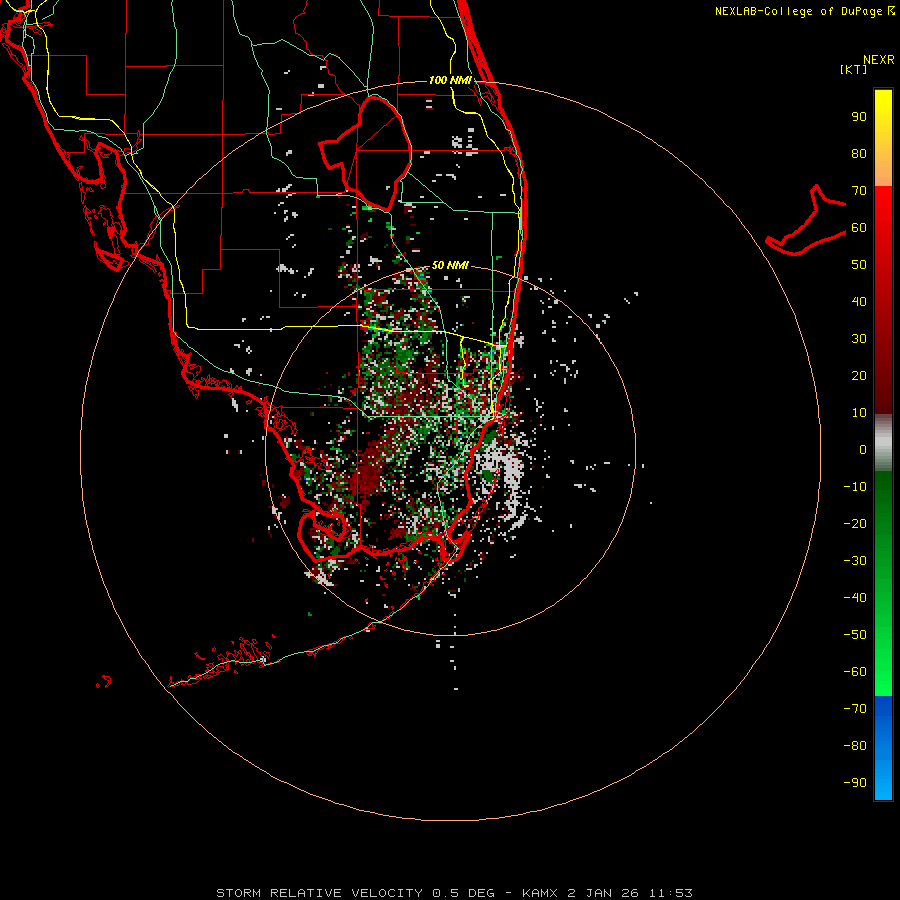Click the -60 value on the velocity scale
The image size is (900, 900).
[x=855, y=672]
